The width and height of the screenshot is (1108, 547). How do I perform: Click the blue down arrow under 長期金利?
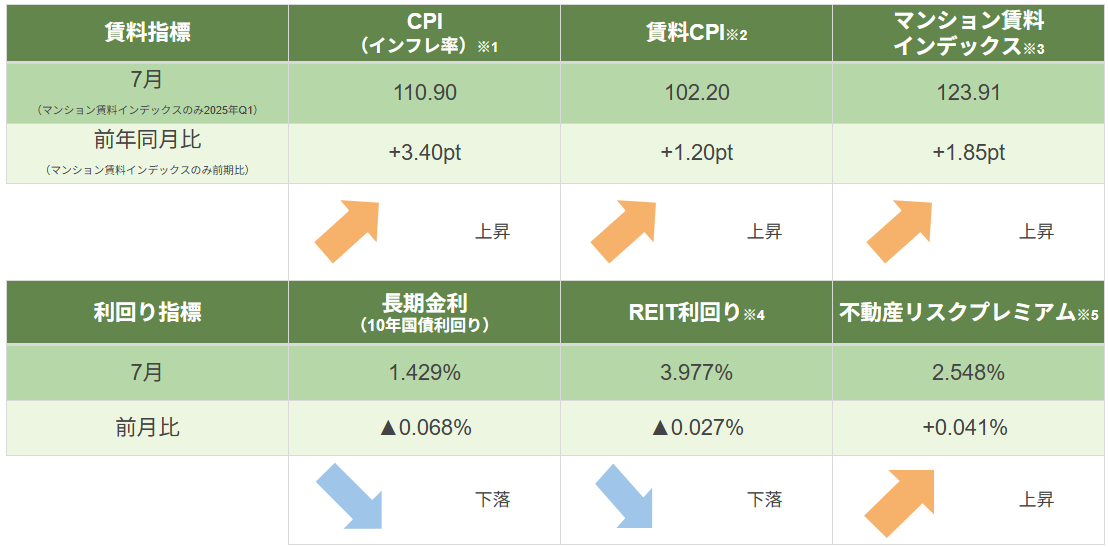[348, 497]
